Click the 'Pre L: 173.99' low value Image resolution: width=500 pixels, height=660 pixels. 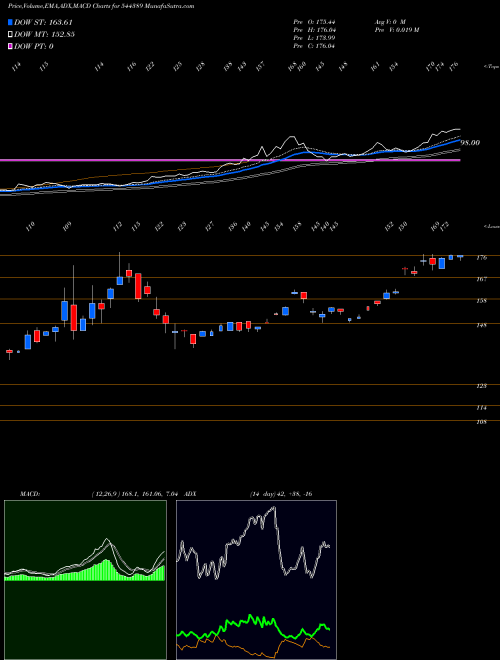(314, 38)
